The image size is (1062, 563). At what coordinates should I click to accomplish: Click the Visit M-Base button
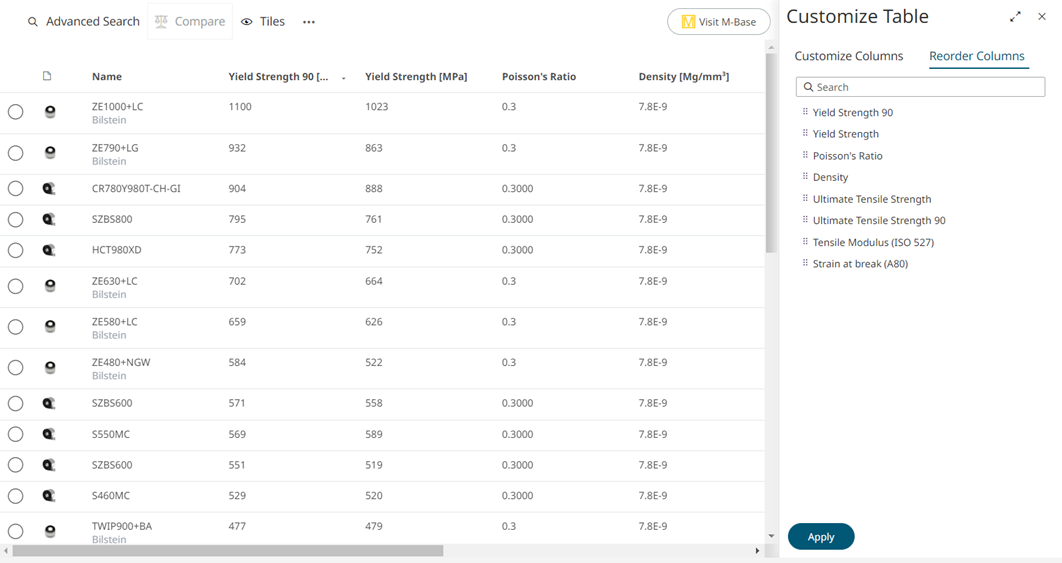pyautogui.click(x=718, y=22)
